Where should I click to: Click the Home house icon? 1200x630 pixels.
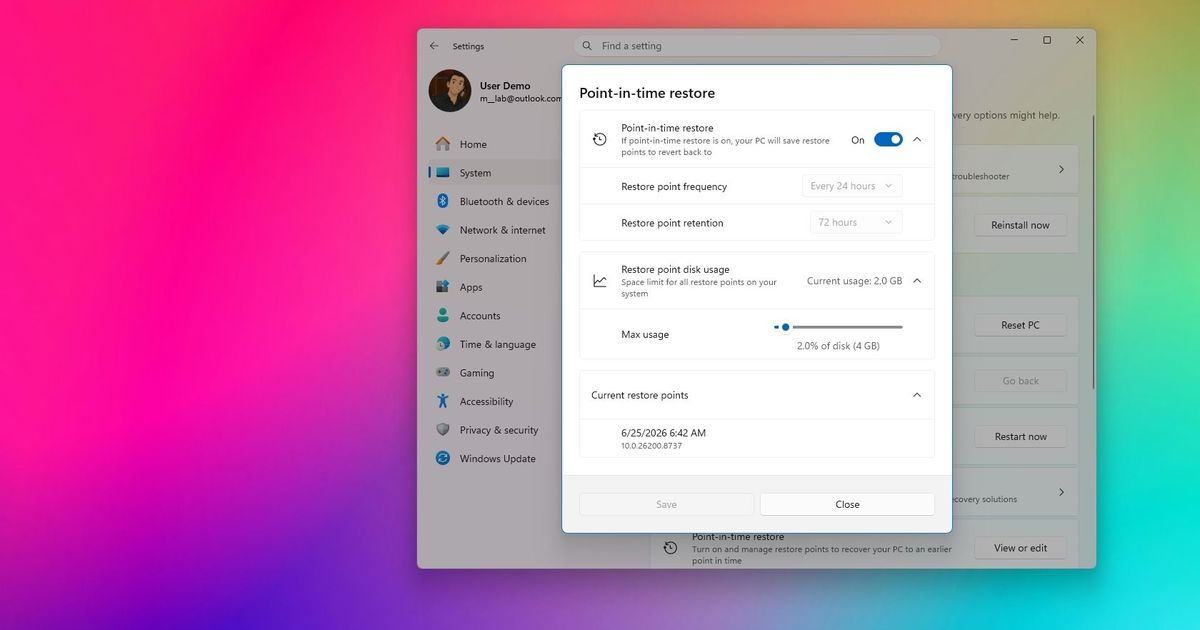pos(443,144)
